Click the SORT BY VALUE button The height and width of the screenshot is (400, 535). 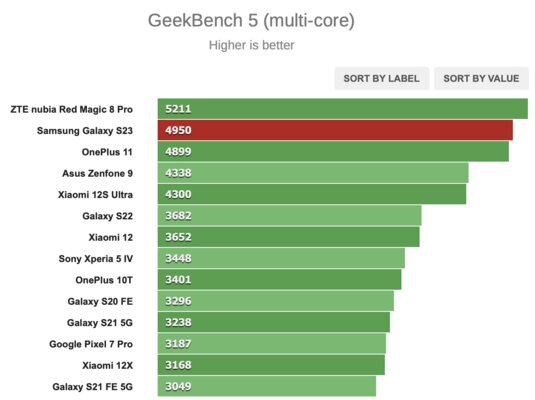[481, 78]
